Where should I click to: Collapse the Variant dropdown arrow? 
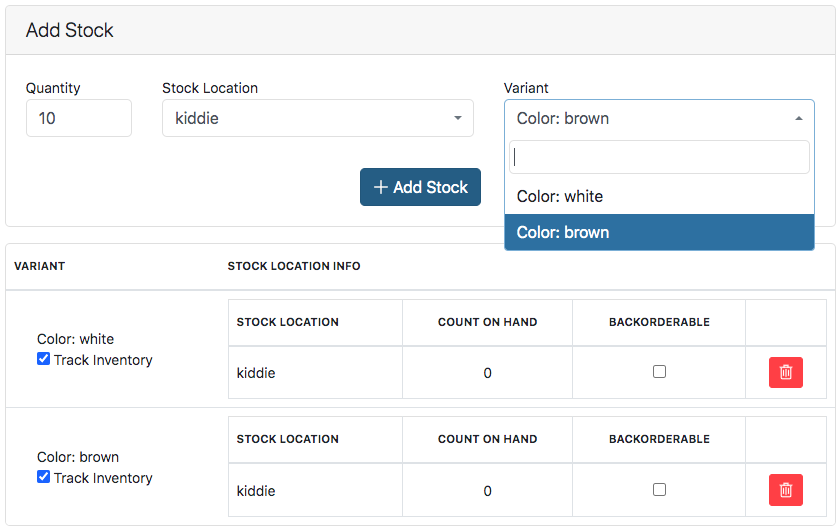(x=798, y=118)
